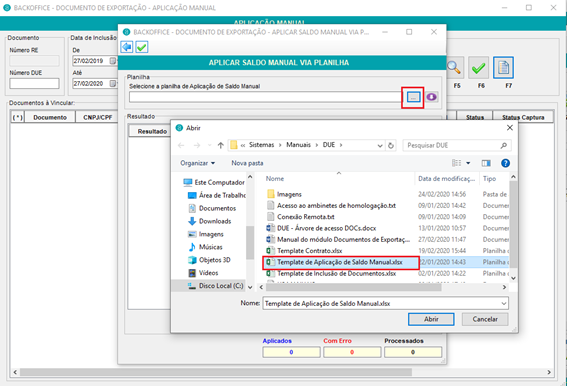Select Imagens in the navigation pane
This screenshot has width=567, height=386.
206,234
